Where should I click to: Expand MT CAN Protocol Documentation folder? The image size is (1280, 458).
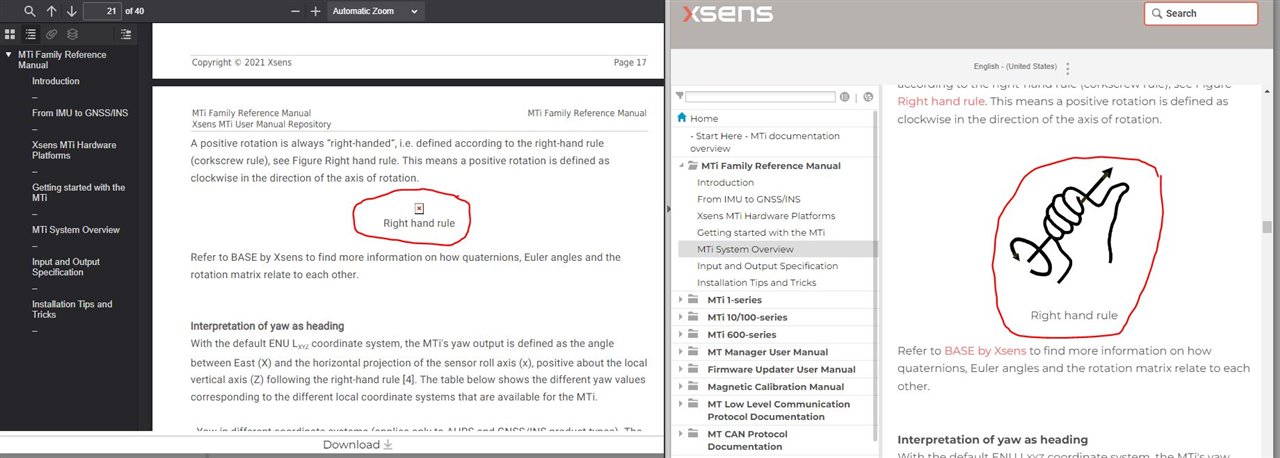(681, 434)
